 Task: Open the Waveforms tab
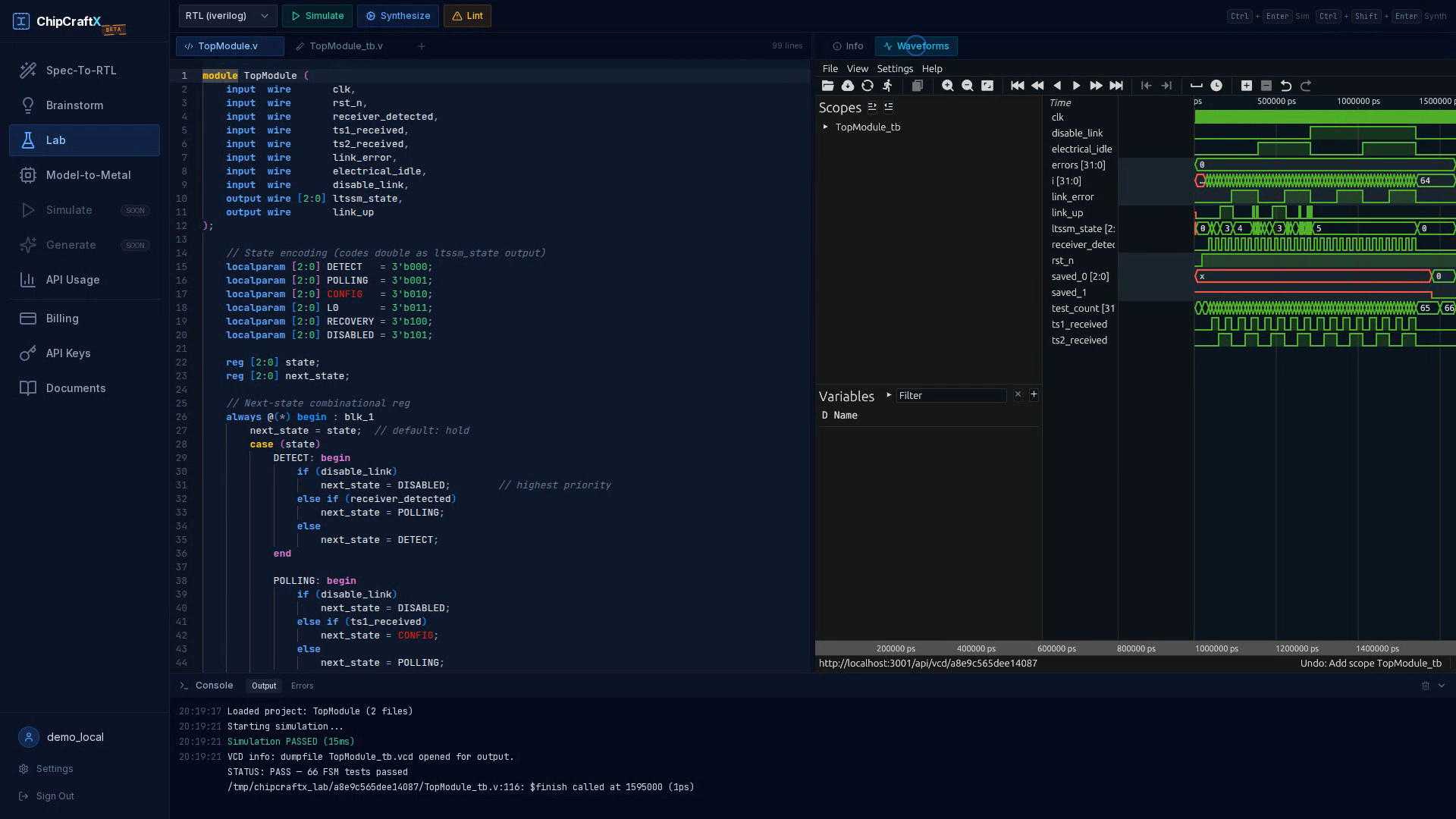tap(916, 46)
